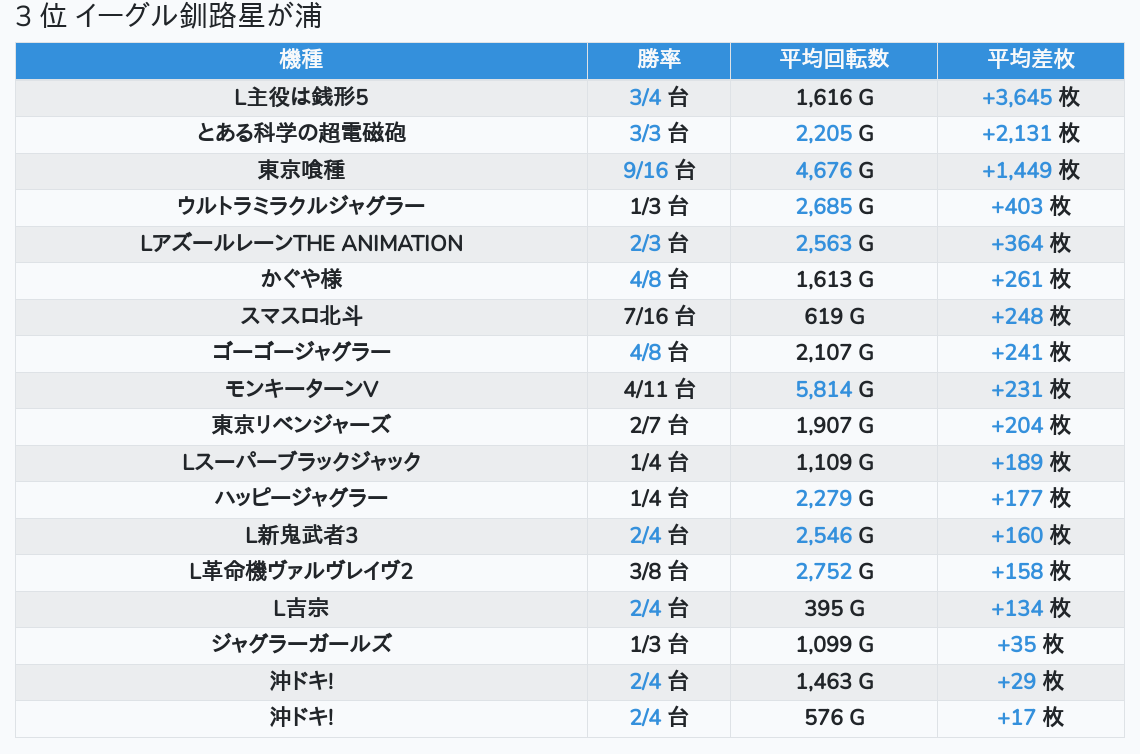
Task: Click the 平均回転数 column header
Action: click(x=833, y=60)
